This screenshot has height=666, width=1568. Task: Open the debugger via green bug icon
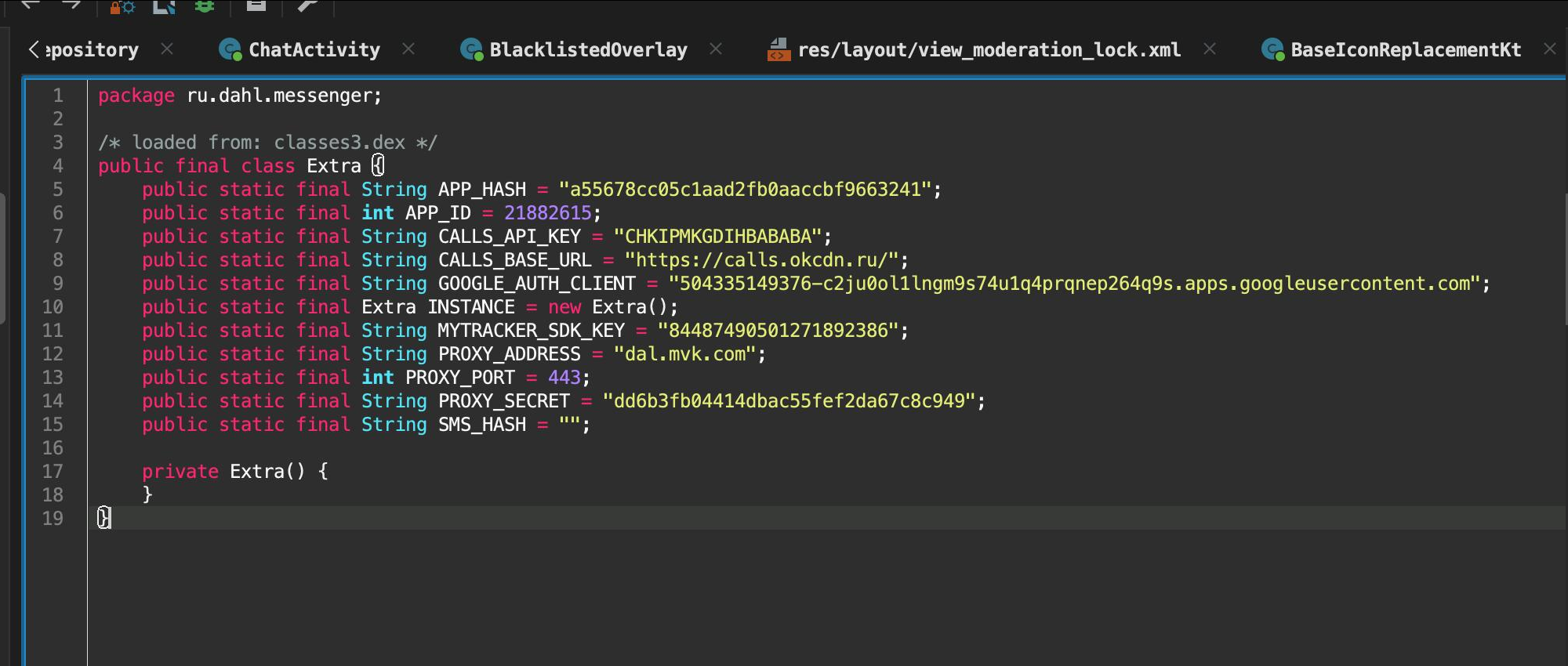point(205,6)
